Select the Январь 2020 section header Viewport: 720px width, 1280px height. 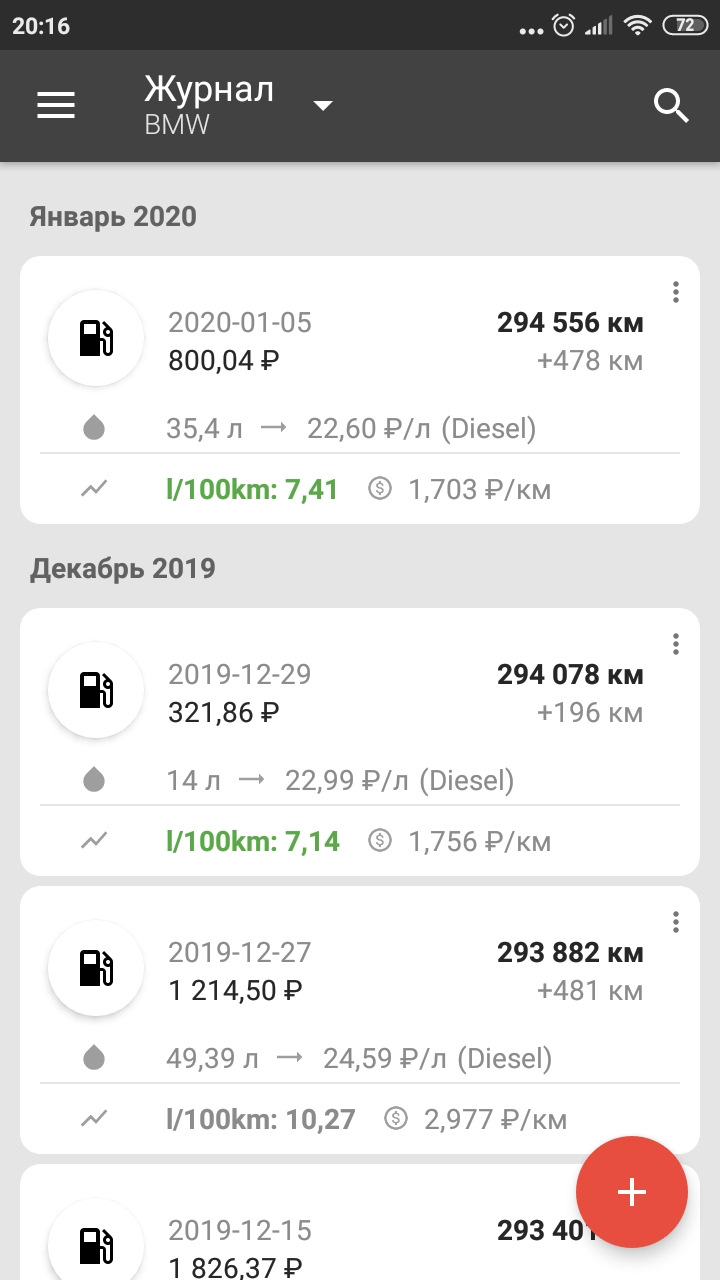[x=113, y=216]
